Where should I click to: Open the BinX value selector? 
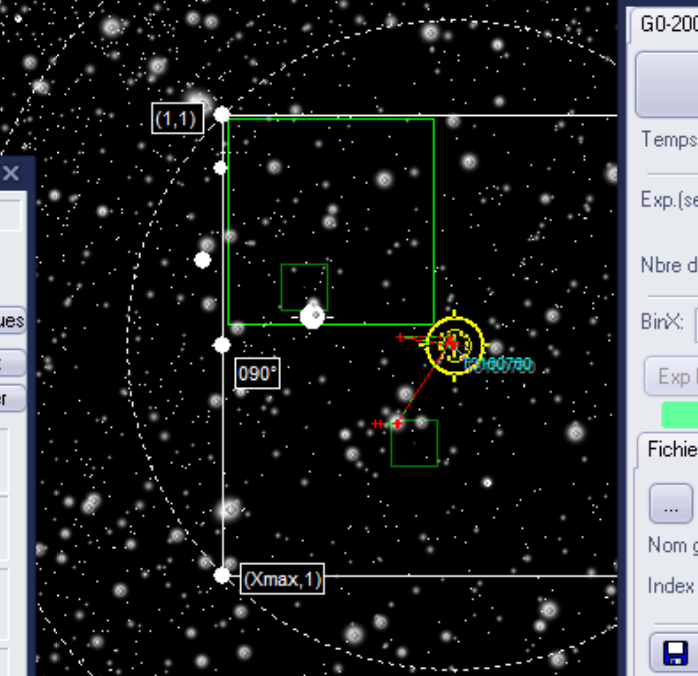[694, 325]
